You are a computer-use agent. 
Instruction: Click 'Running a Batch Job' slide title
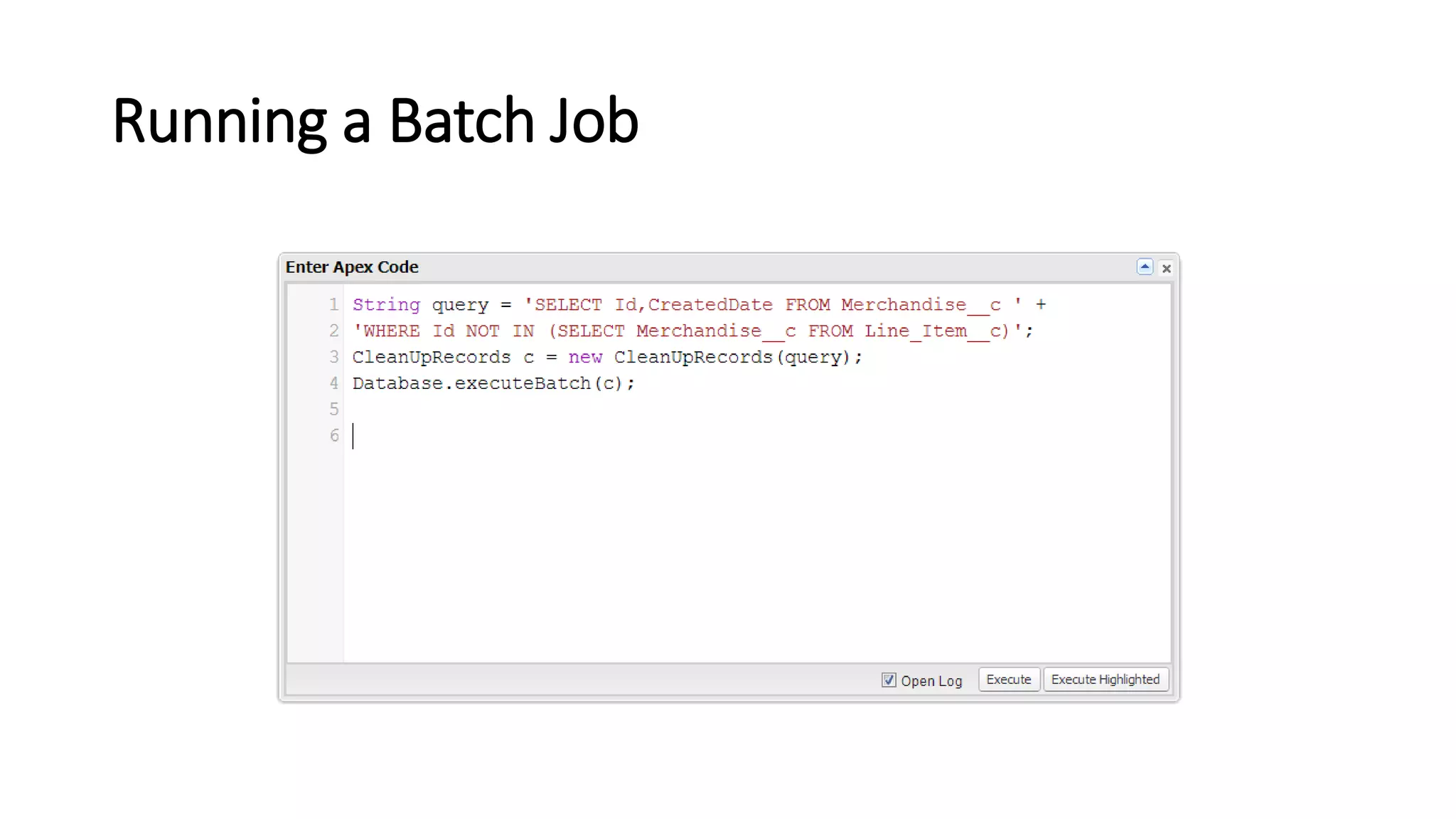pos(375,121)
